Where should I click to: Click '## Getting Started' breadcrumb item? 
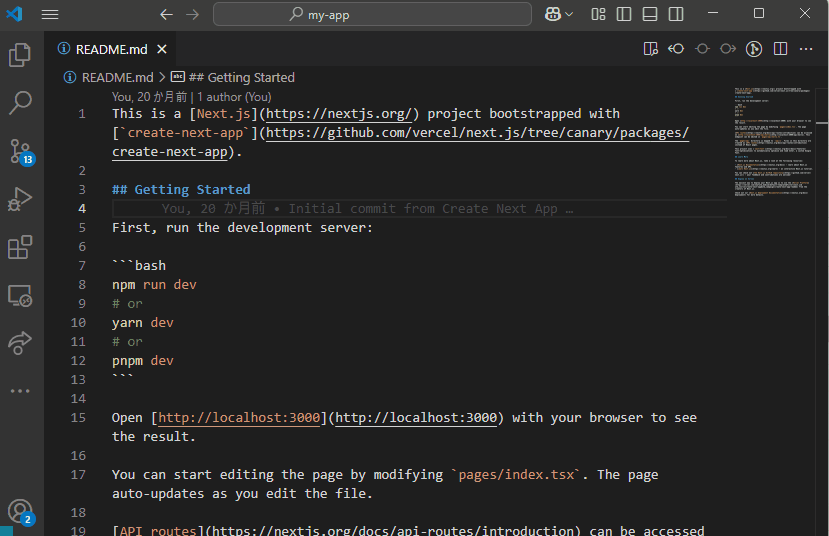coord(242,78)
